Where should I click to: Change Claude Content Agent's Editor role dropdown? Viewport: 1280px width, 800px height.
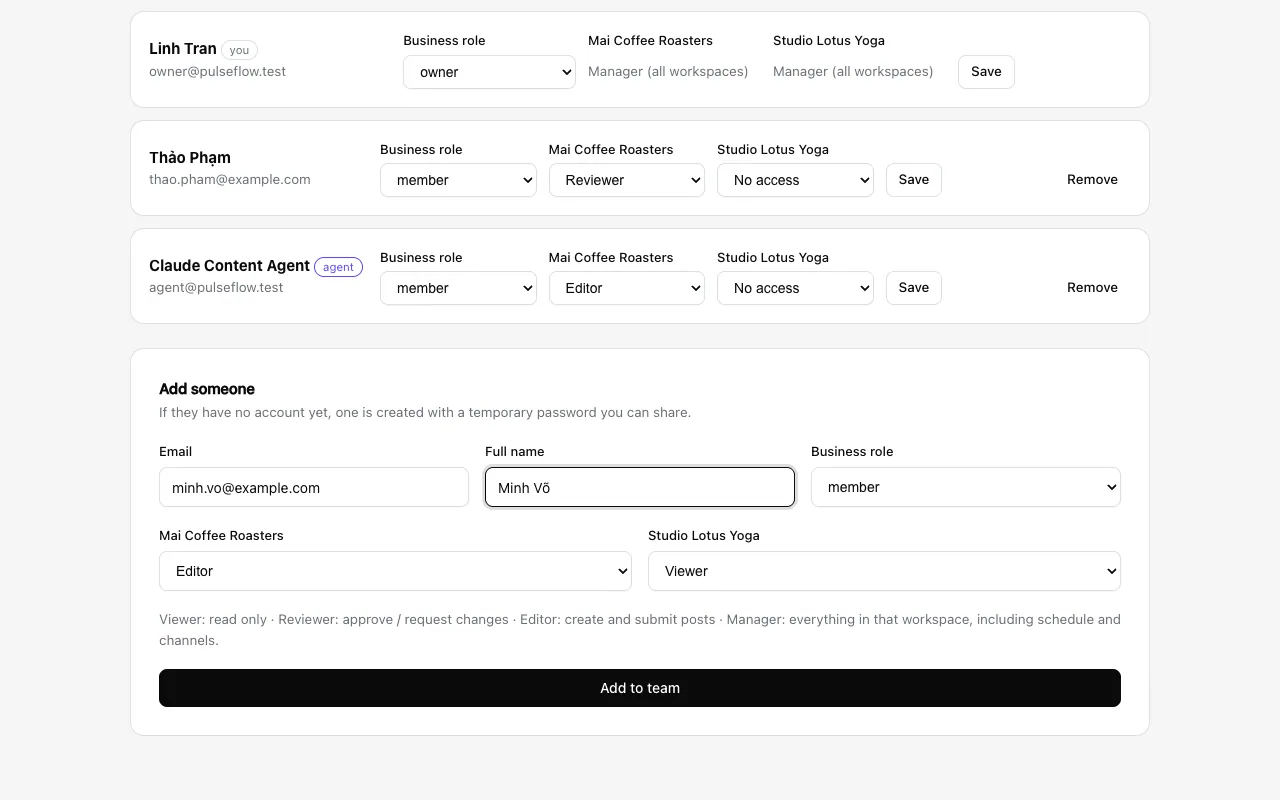click(x=627, y=288)
